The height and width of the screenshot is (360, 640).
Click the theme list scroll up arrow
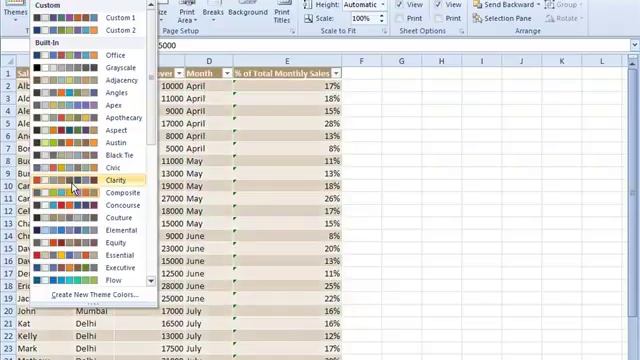pyautogui.click(x=151, y=4)
